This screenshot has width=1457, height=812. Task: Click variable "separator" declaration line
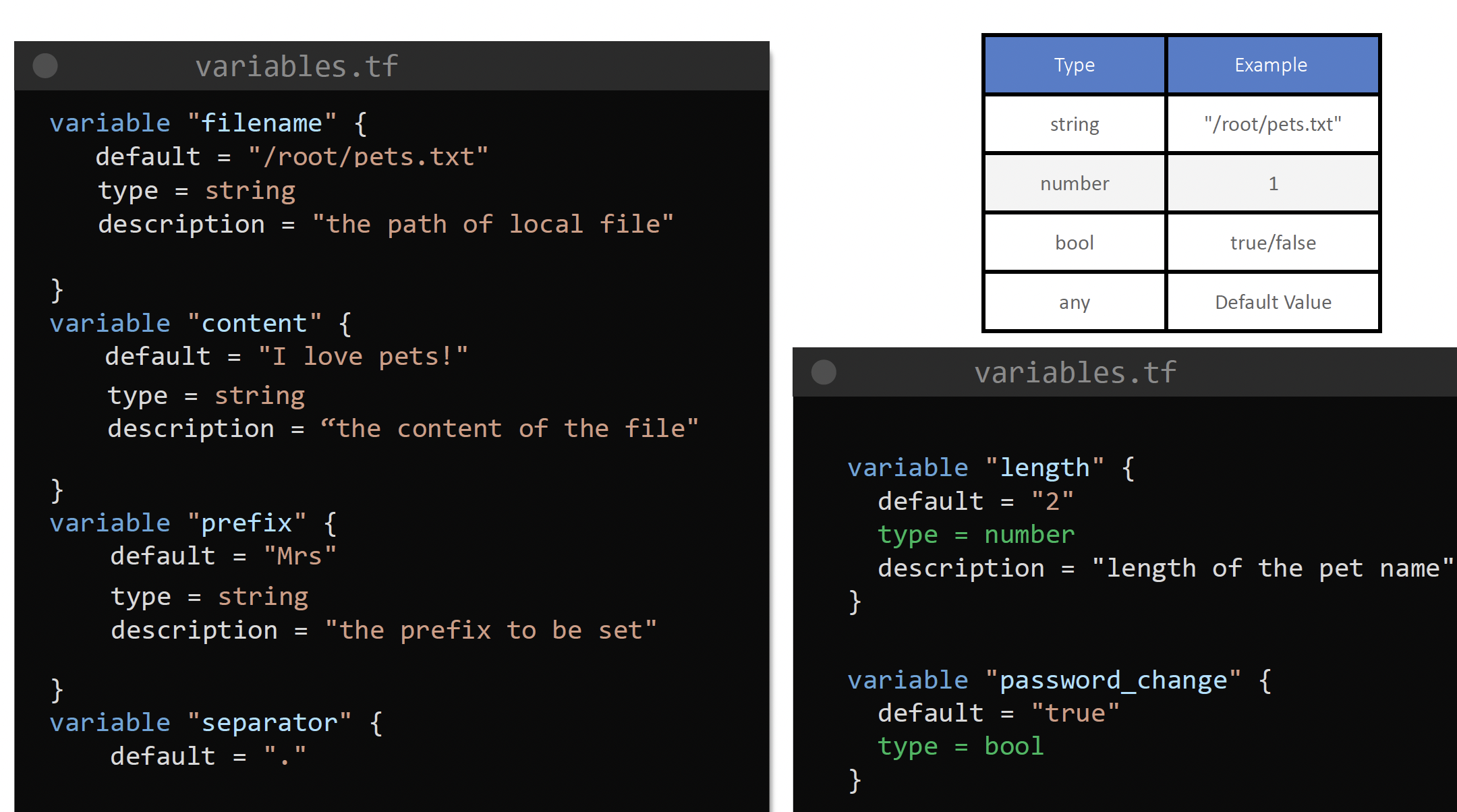click(216, 723)
